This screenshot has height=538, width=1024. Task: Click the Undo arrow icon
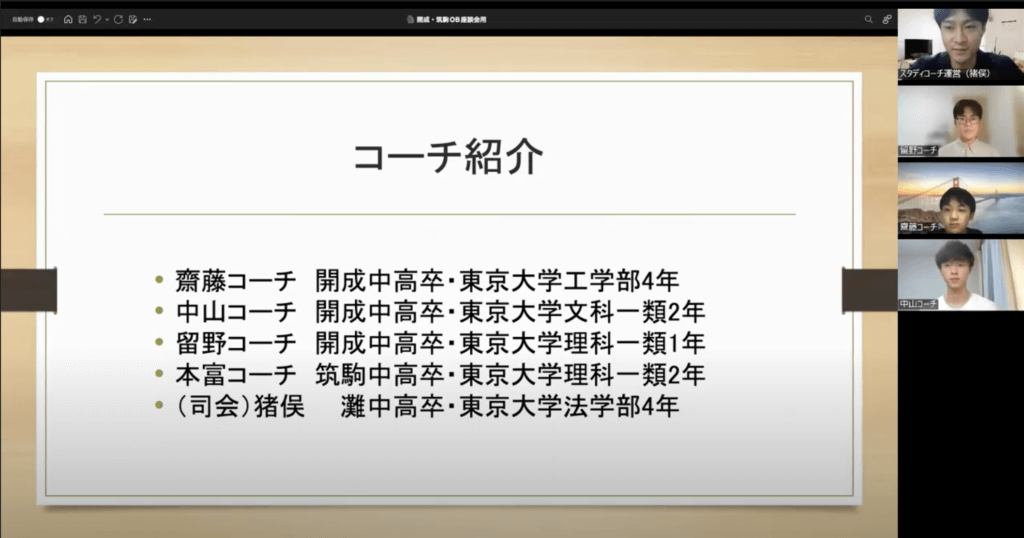96,19
